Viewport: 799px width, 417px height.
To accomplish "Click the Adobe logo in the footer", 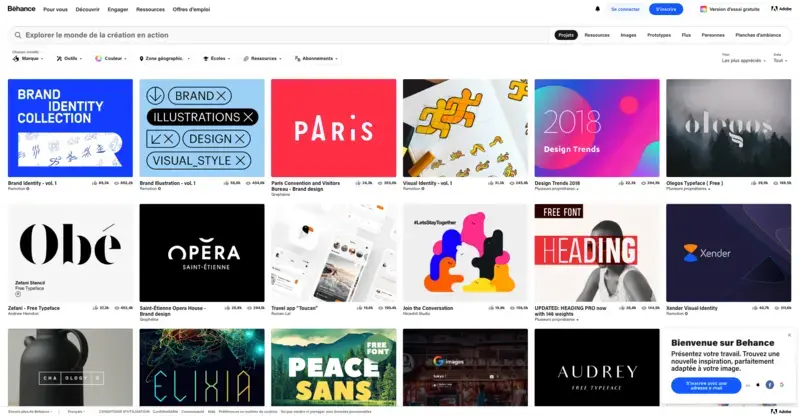I will (x=781, y=411).
